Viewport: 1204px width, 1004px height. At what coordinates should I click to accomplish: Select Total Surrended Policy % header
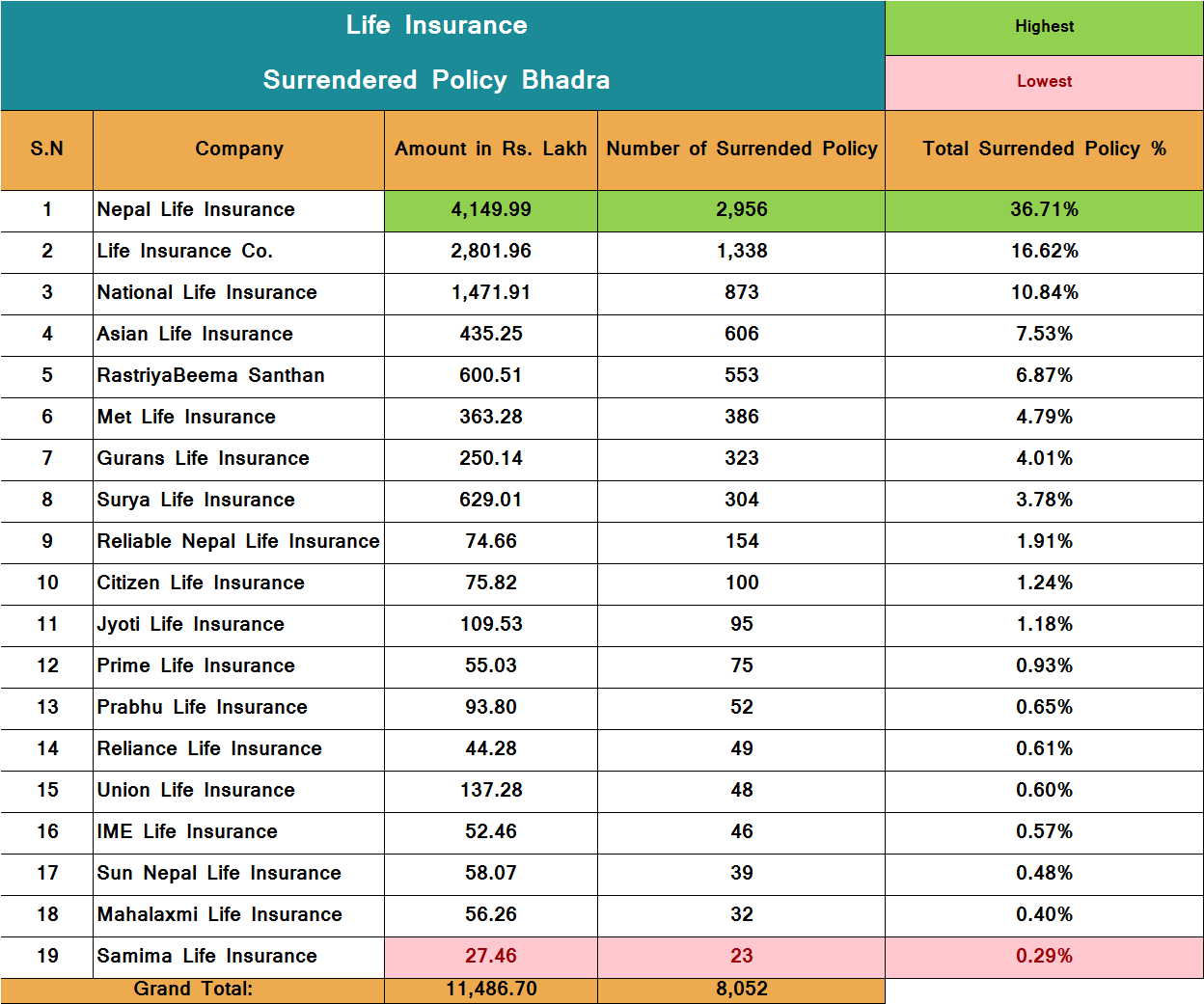click(1044, 149)
